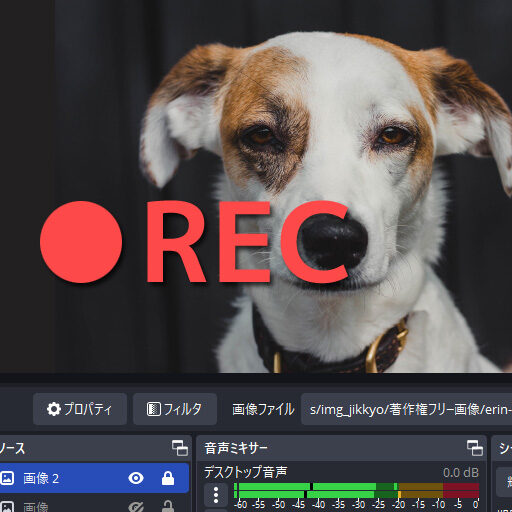
Task: Click the image type icon beside 画像
Action: tap(7, 506)
